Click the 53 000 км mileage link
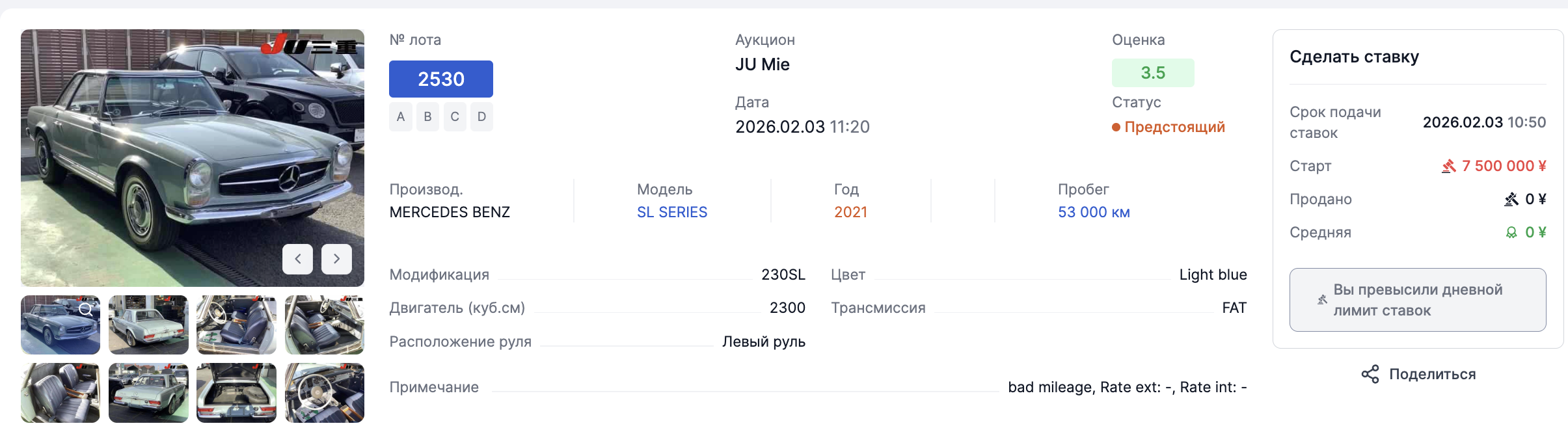Image resolution: width=1568 pixels, height=428 pixels. [x=1093, y=212]
